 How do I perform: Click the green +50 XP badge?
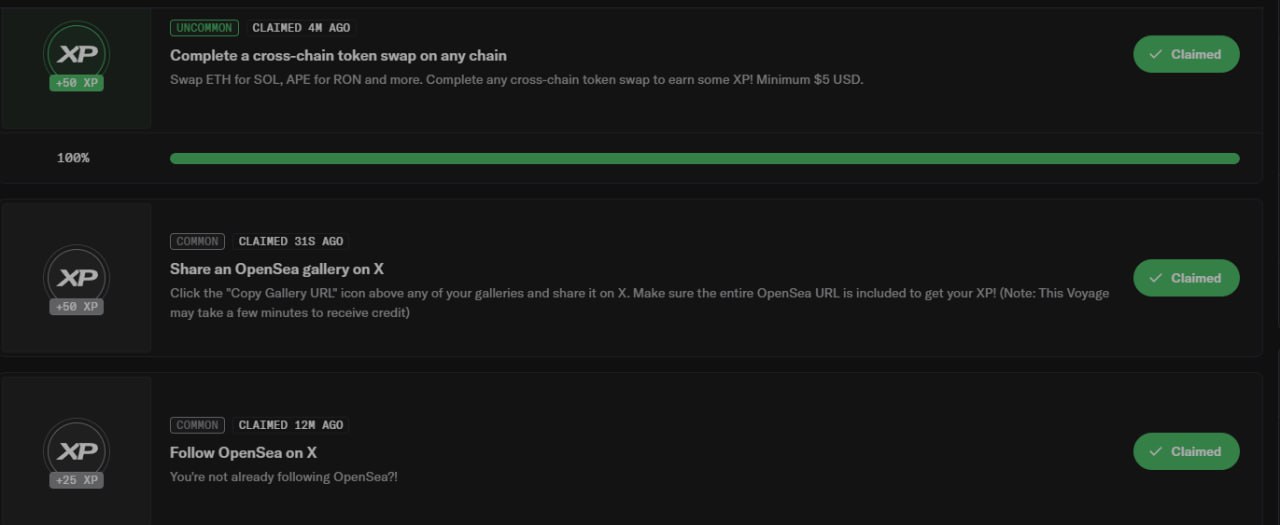coord(76,82)
